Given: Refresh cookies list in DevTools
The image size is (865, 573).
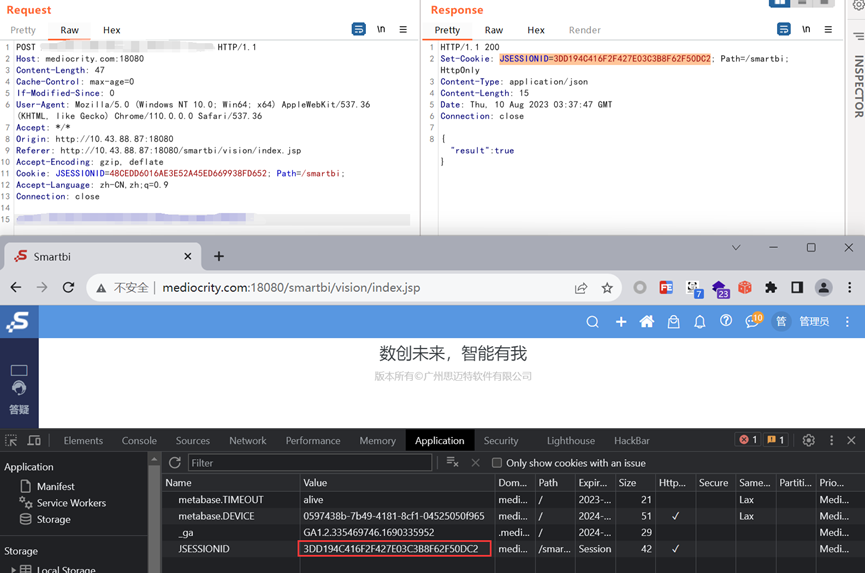Looking at the screenshot, I should [x=175, y=463].
